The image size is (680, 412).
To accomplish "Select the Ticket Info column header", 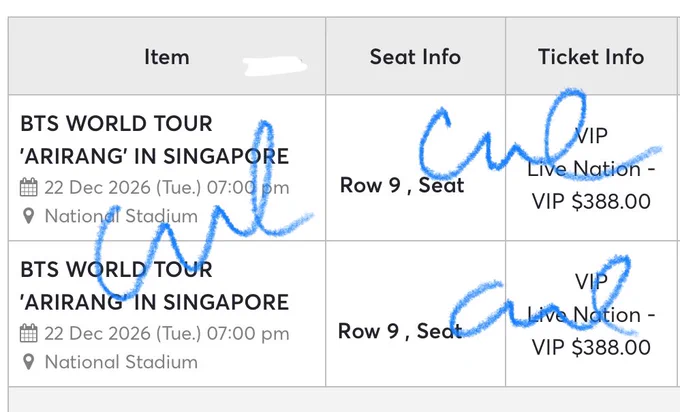I will tap(591, 57).
